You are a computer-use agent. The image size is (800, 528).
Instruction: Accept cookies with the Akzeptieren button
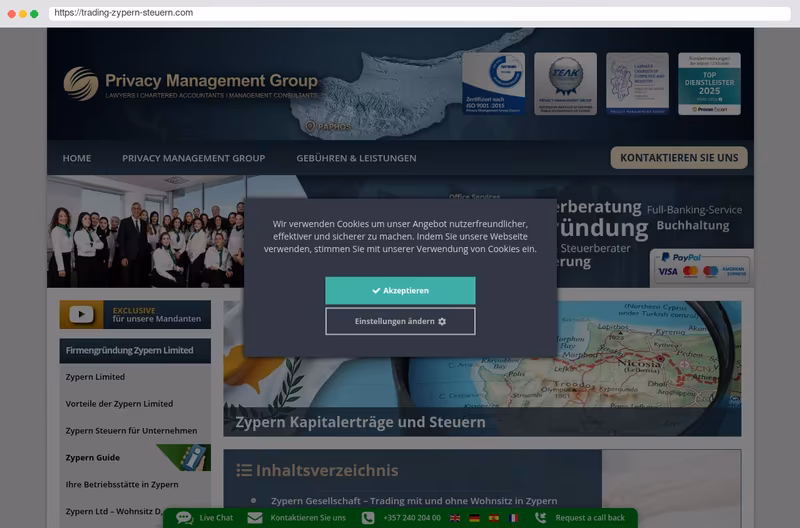[400, 290]
